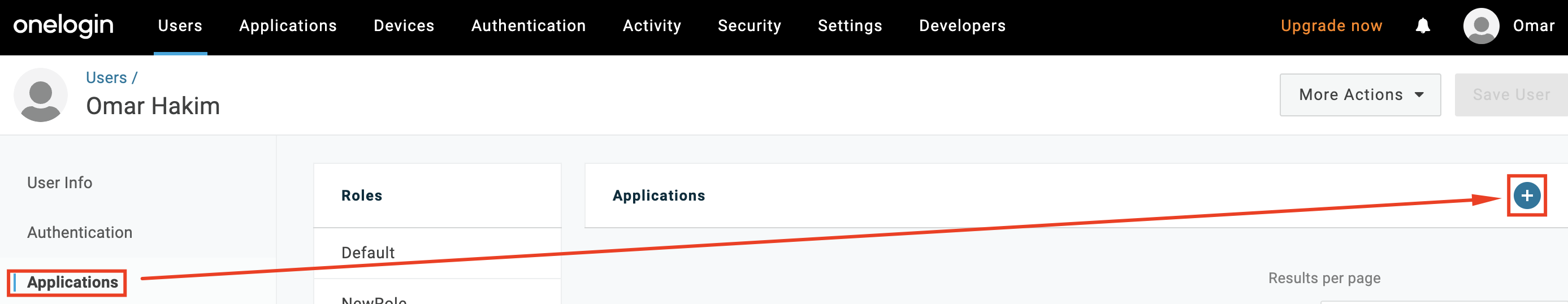Open the Developers menu
Image resolution: width=1568 pixels, height=304 pixels.
click(961, 25)
